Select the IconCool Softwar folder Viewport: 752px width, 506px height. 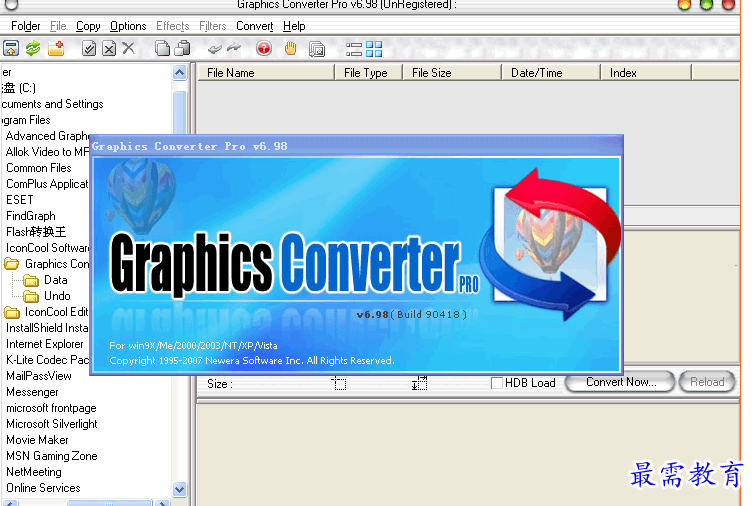pyautogui.click(x=47, y=248)
